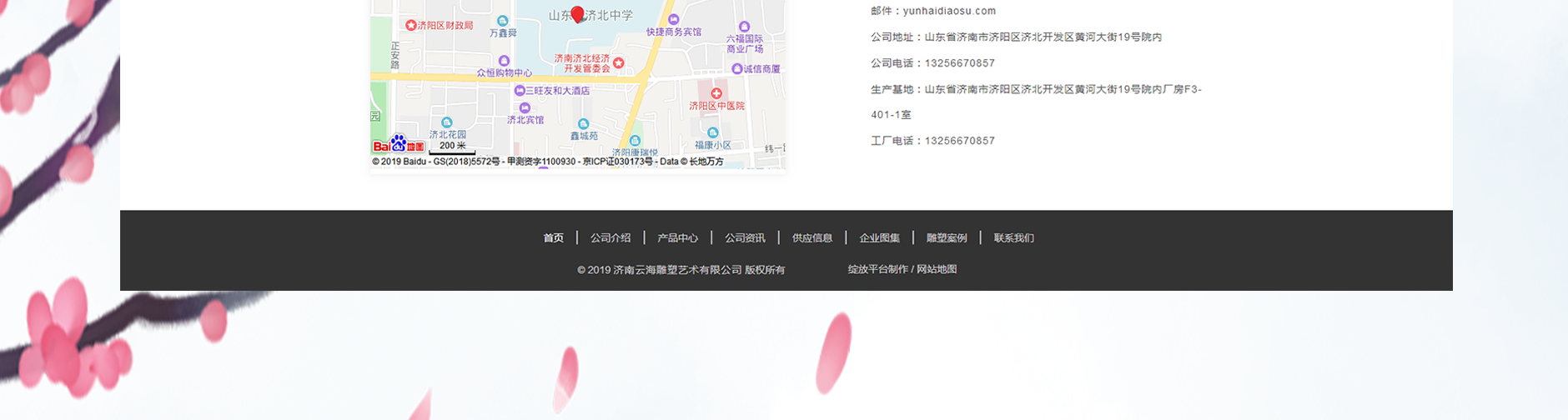Open 雕塑案例 footer link
Screen dimensions: 1568x420
947,238
